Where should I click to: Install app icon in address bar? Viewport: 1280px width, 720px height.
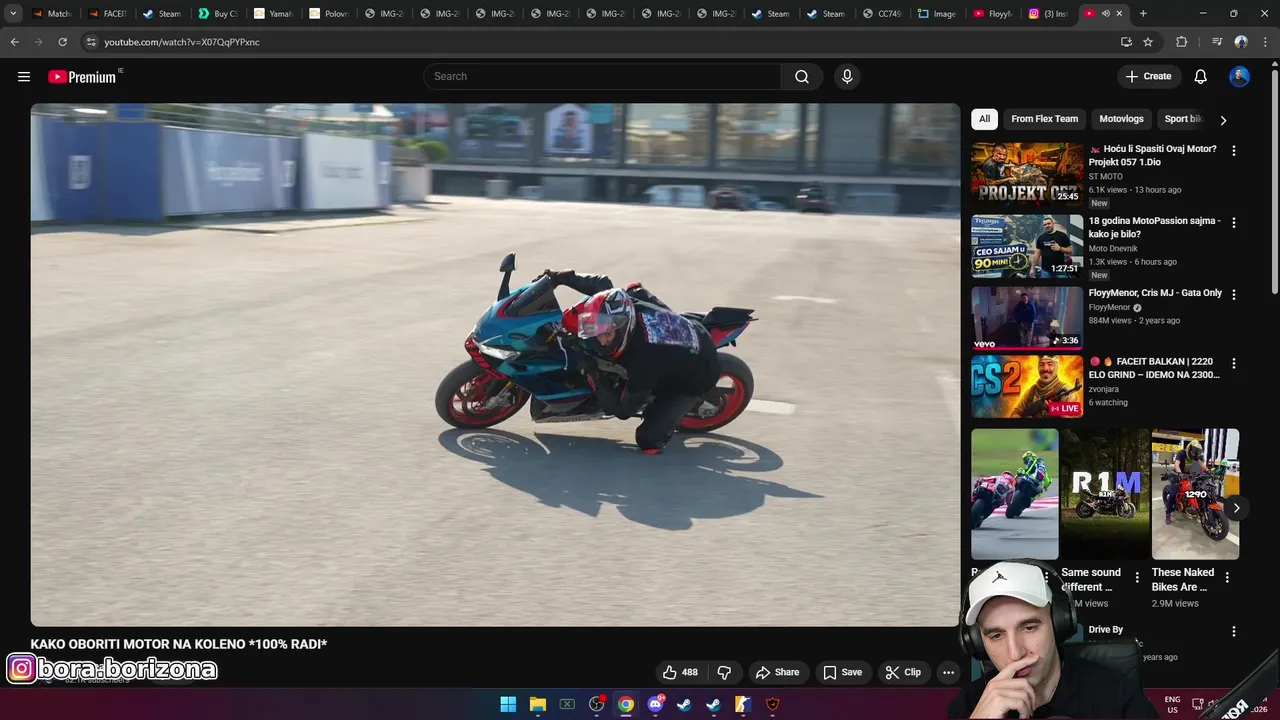[1126, 42]
